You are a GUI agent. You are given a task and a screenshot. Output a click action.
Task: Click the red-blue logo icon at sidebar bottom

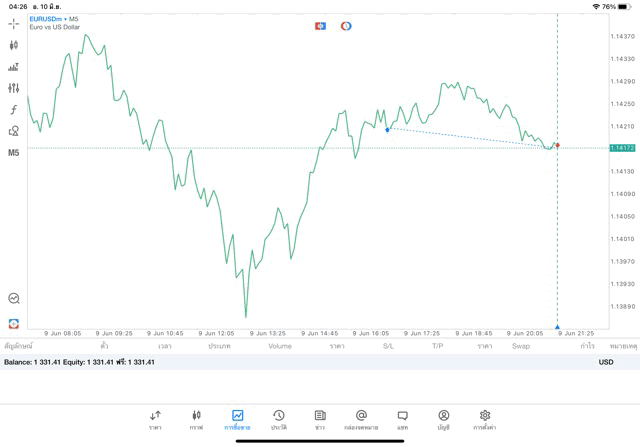point(13,323)
